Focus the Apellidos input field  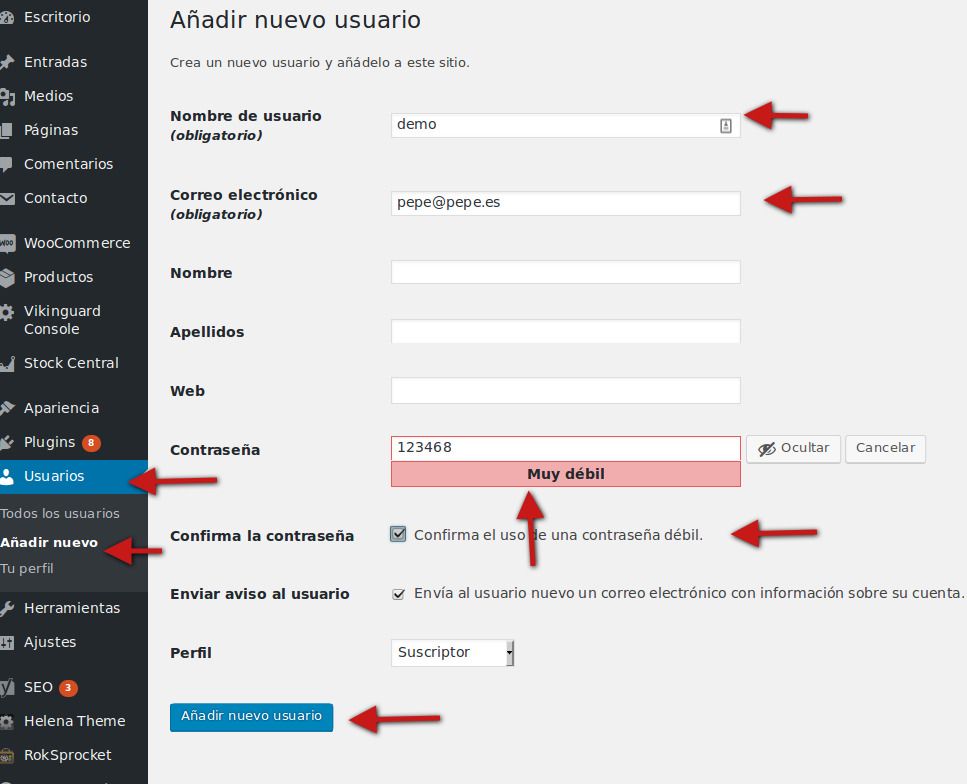click(566, 331)
